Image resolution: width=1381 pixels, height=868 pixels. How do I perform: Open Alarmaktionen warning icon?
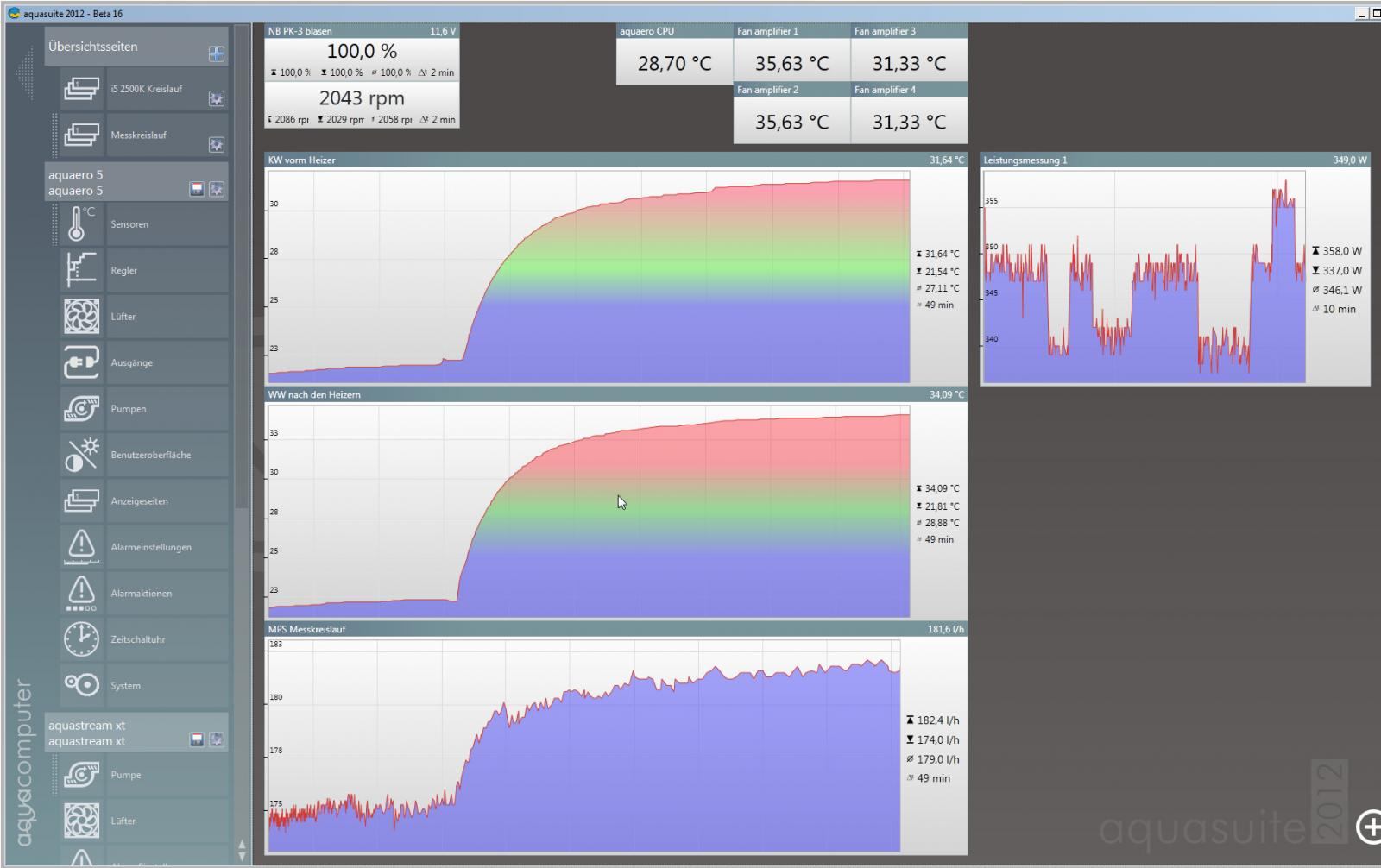(x=81, y=594)
